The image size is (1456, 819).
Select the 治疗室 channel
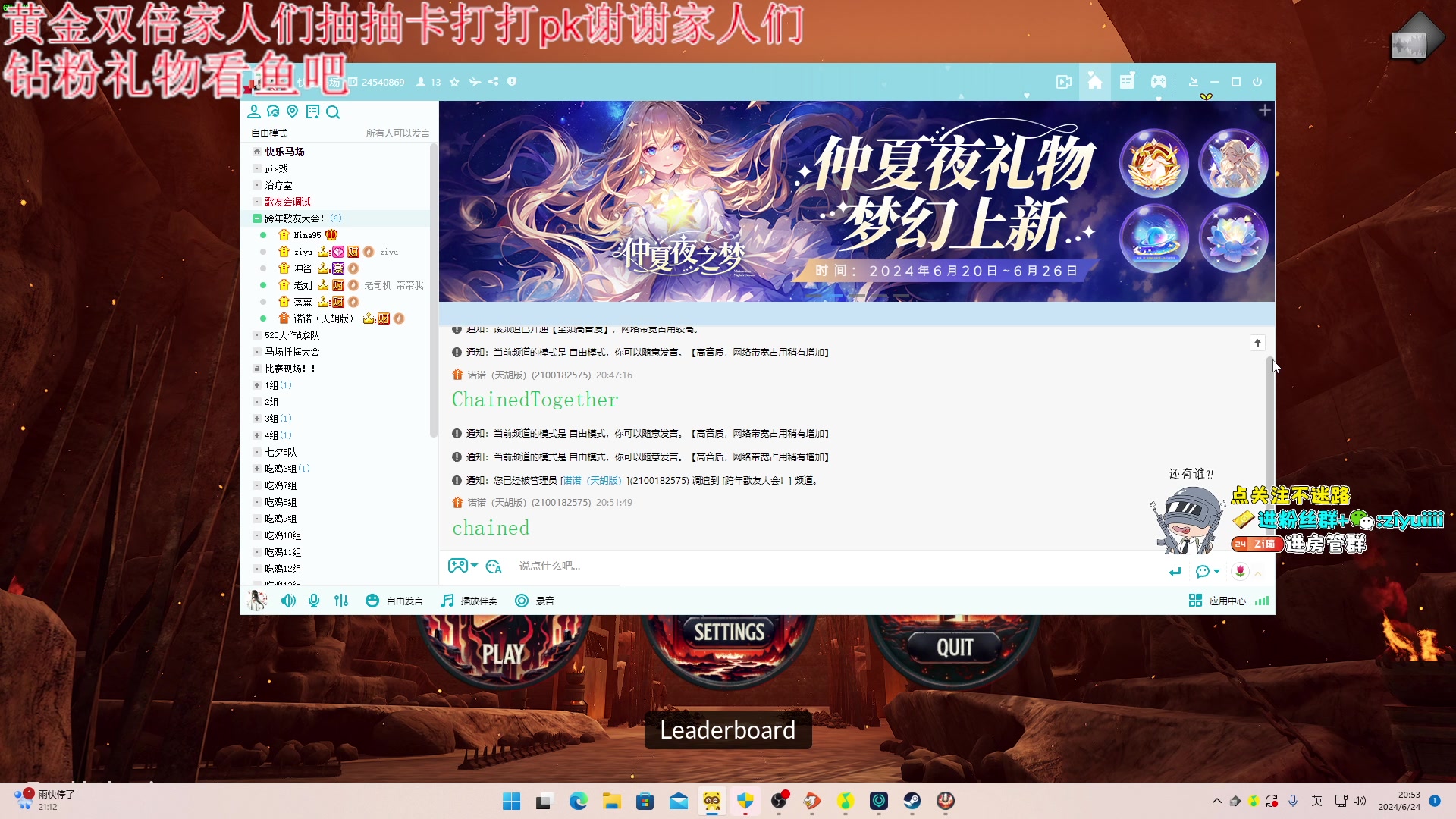(x=278, y=185)
